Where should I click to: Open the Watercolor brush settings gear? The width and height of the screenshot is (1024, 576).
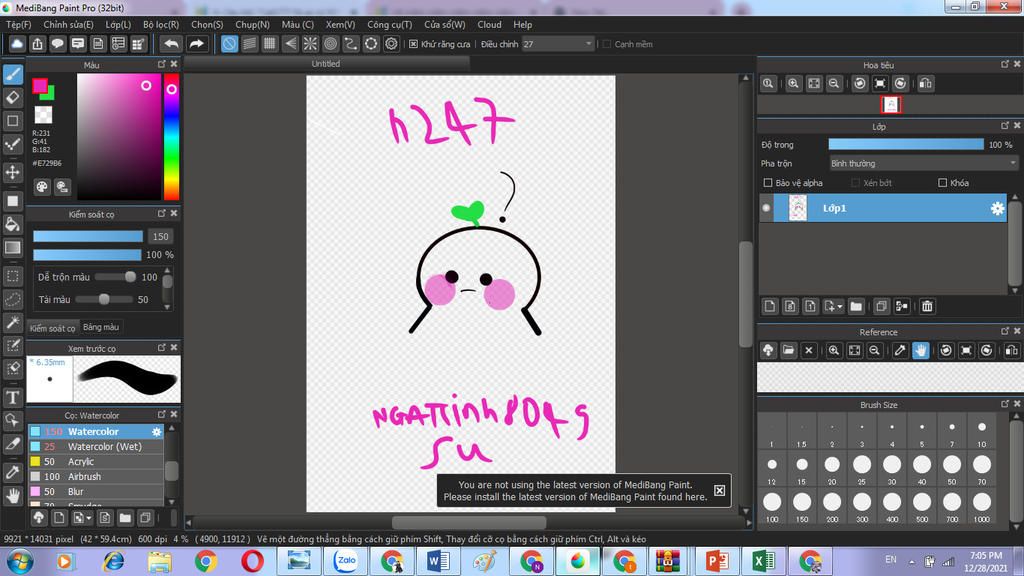(x=157, y=432)
